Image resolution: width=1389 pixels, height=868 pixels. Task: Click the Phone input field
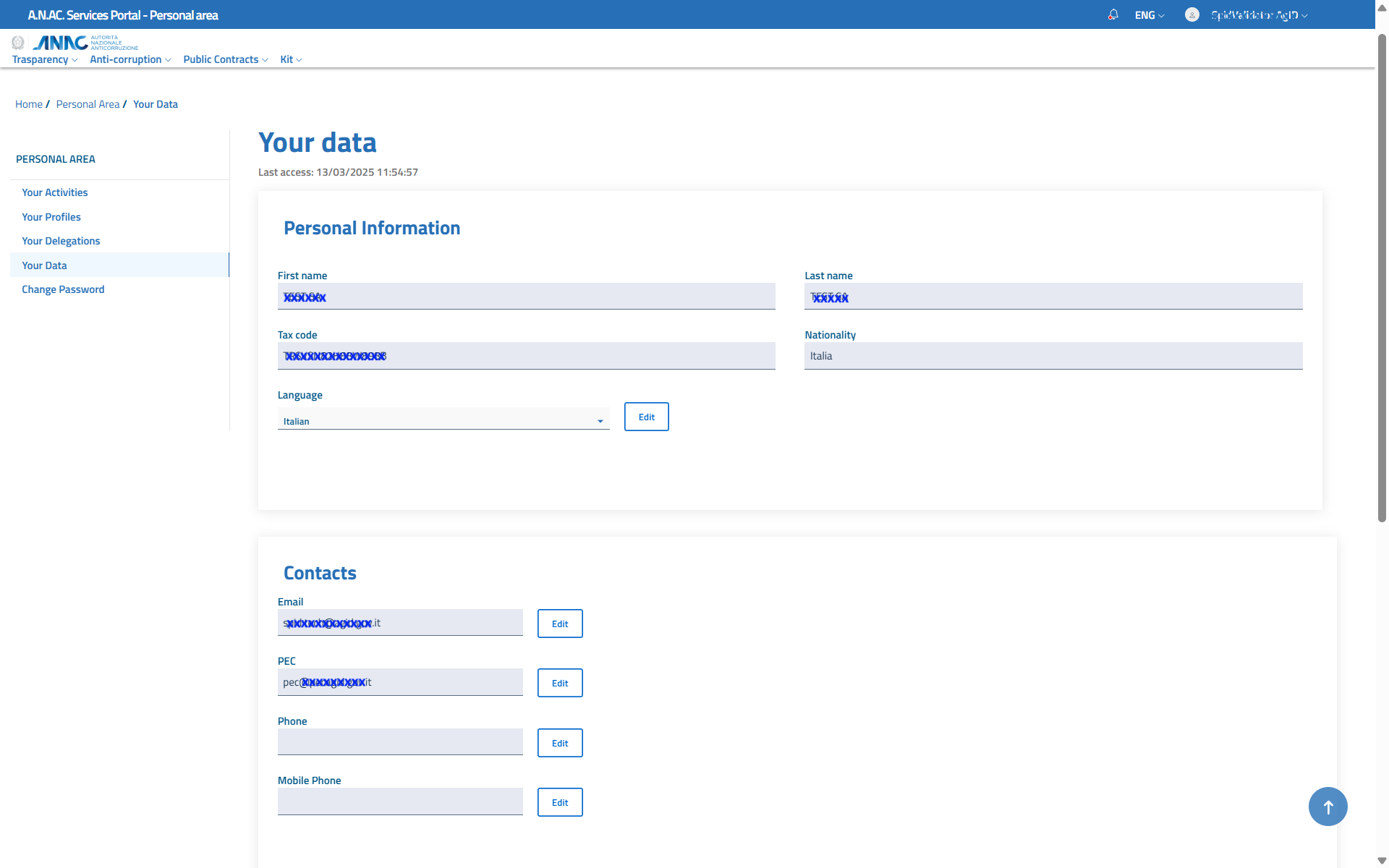399,741
